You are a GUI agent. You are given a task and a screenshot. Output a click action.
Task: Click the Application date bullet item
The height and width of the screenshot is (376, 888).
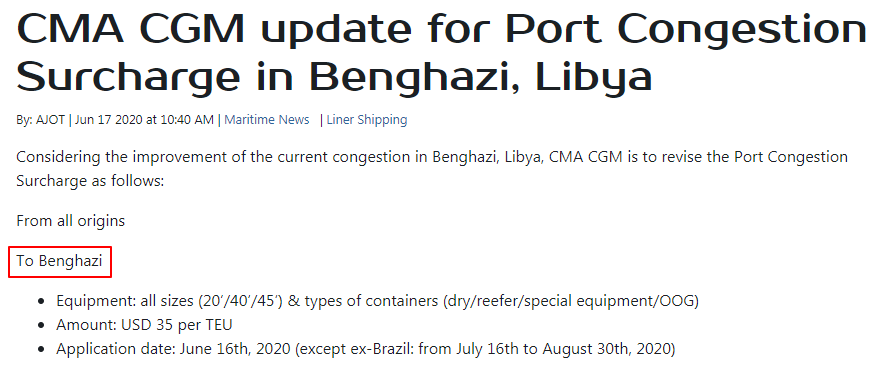coord(365,349)
